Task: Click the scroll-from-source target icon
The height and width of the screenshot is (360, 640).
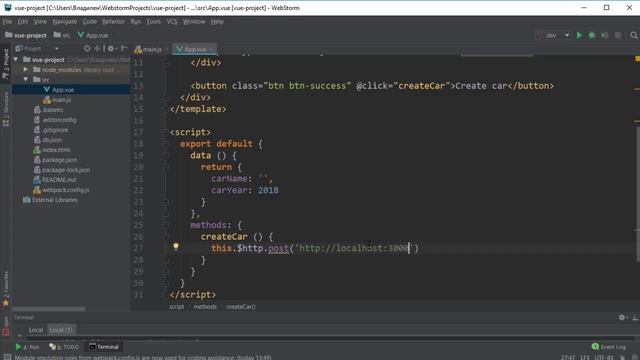Action: pyautogui.click(x=87, y=49)
